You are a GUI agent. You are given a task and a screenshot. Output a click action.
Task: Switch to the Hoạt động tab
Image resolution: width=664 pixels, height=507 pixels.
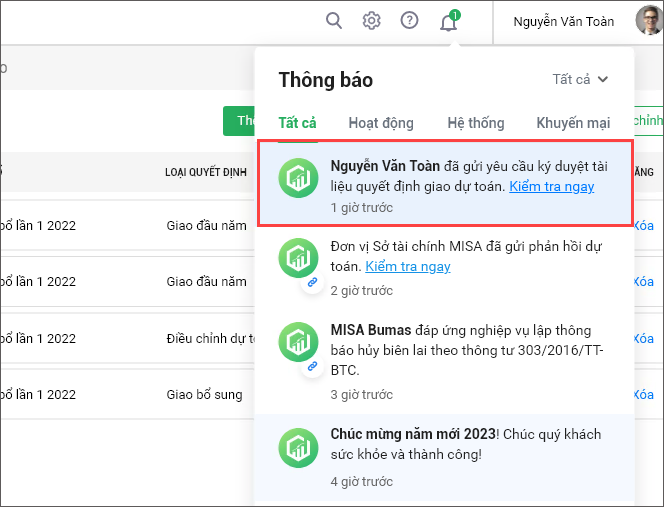click(x=380, y=123)
